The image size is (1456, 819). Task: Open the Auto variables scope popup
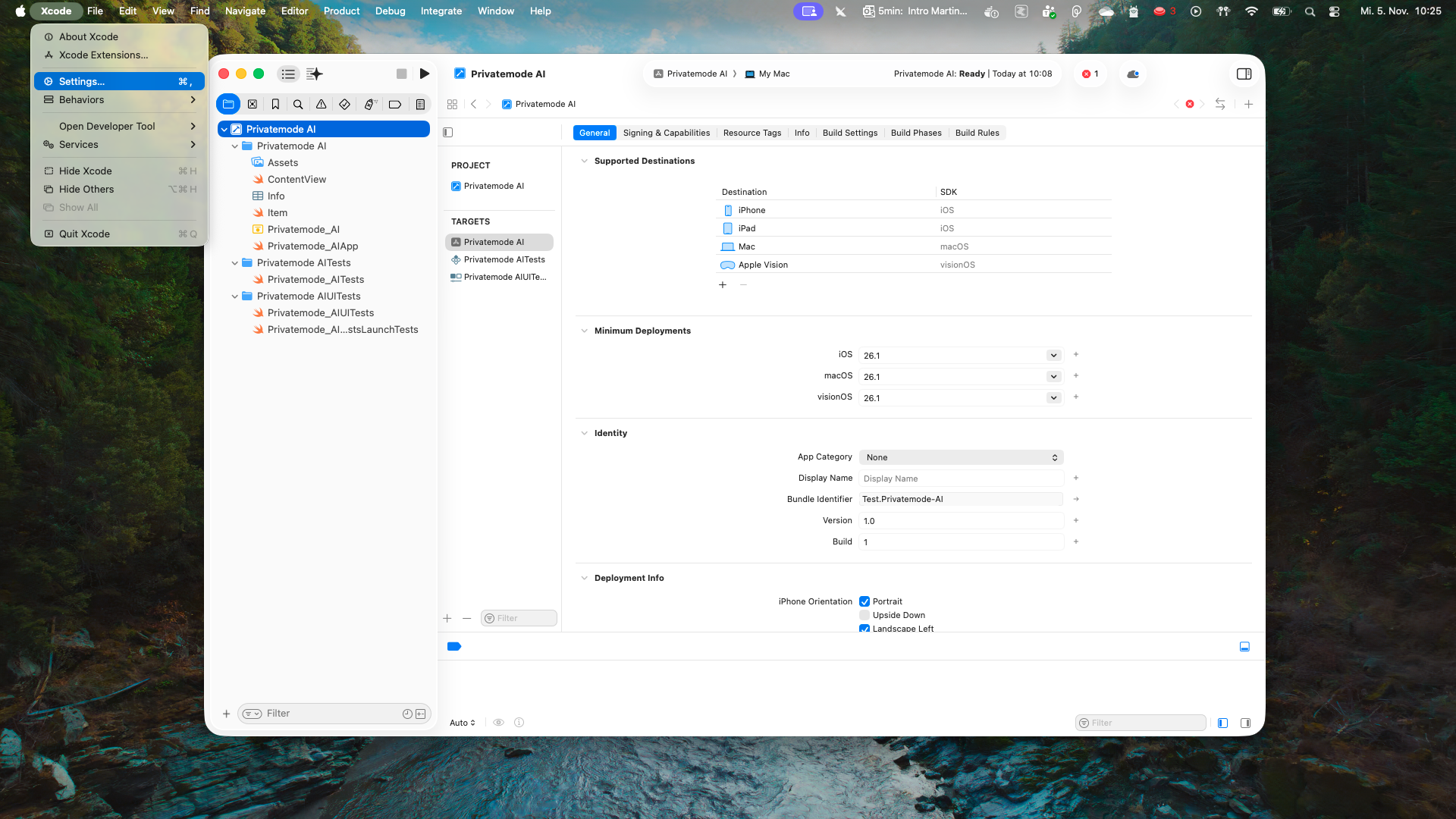(x=463, y=723)
